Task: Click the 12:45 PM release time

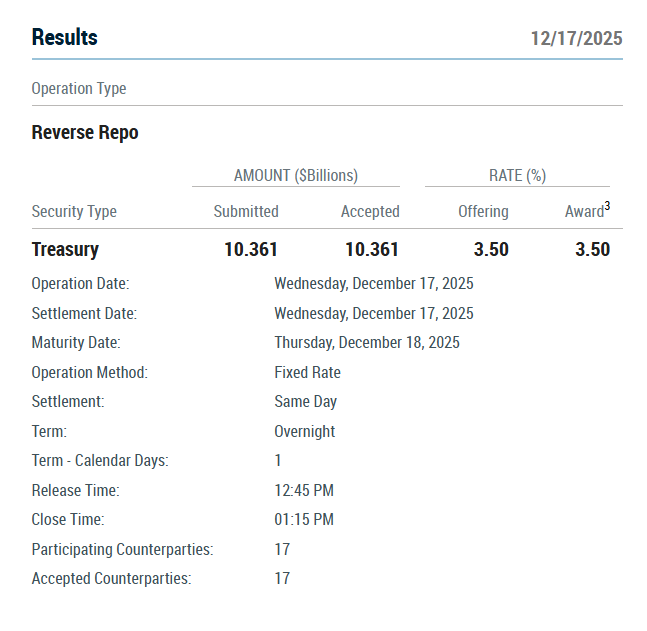Action: click(x=304, y=490)
